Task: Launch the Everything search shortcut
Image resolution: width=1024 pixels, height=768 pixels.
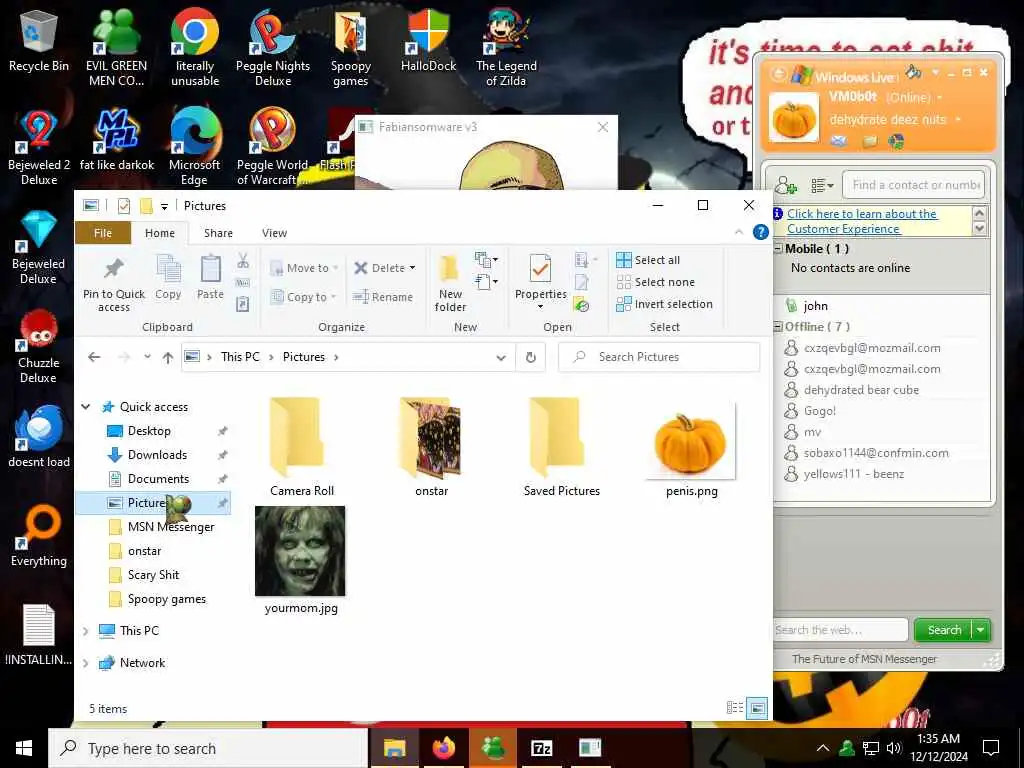Action: point(39,536)
